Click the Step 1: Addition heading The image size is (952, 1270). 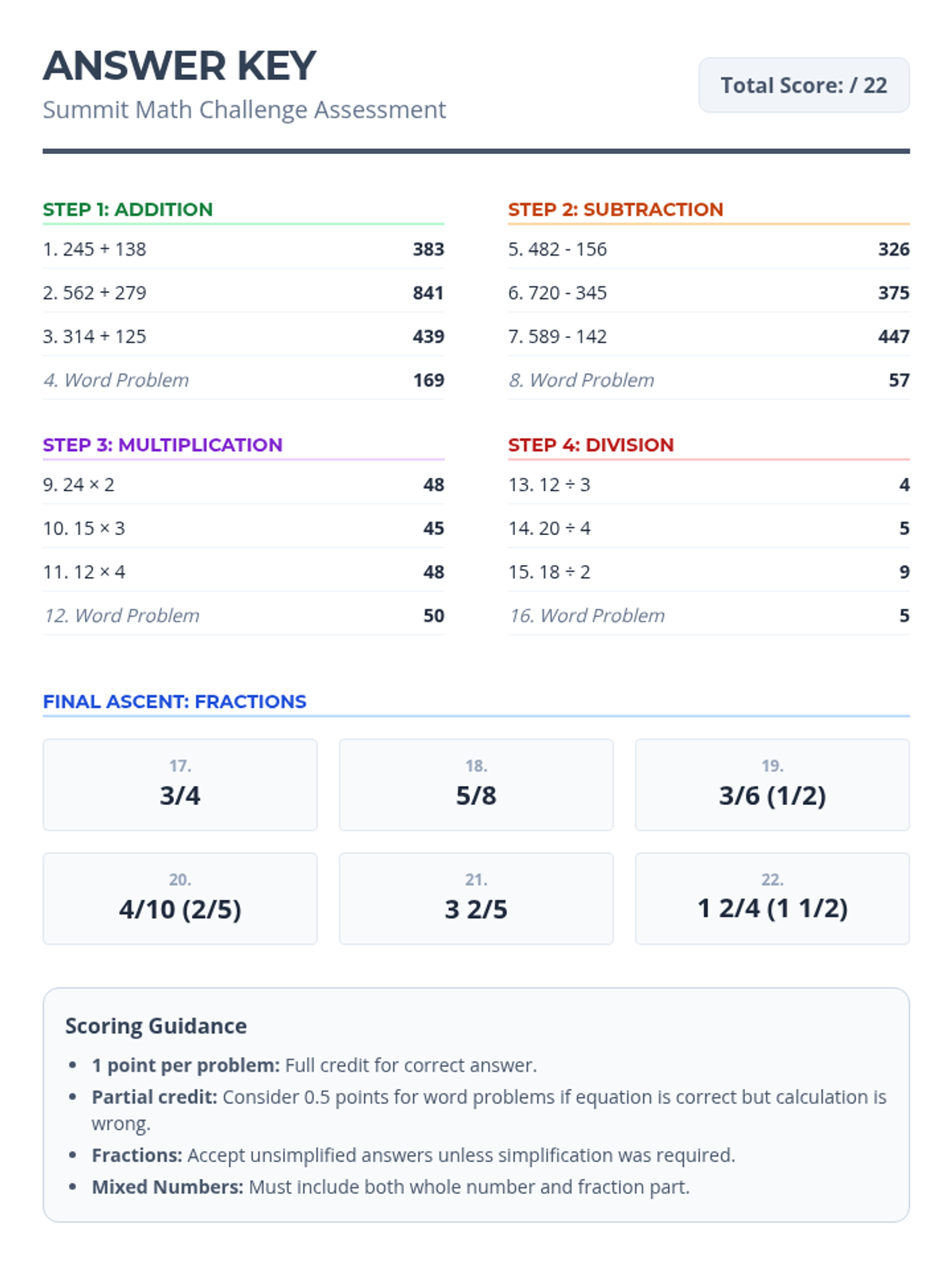click(128, 210)
